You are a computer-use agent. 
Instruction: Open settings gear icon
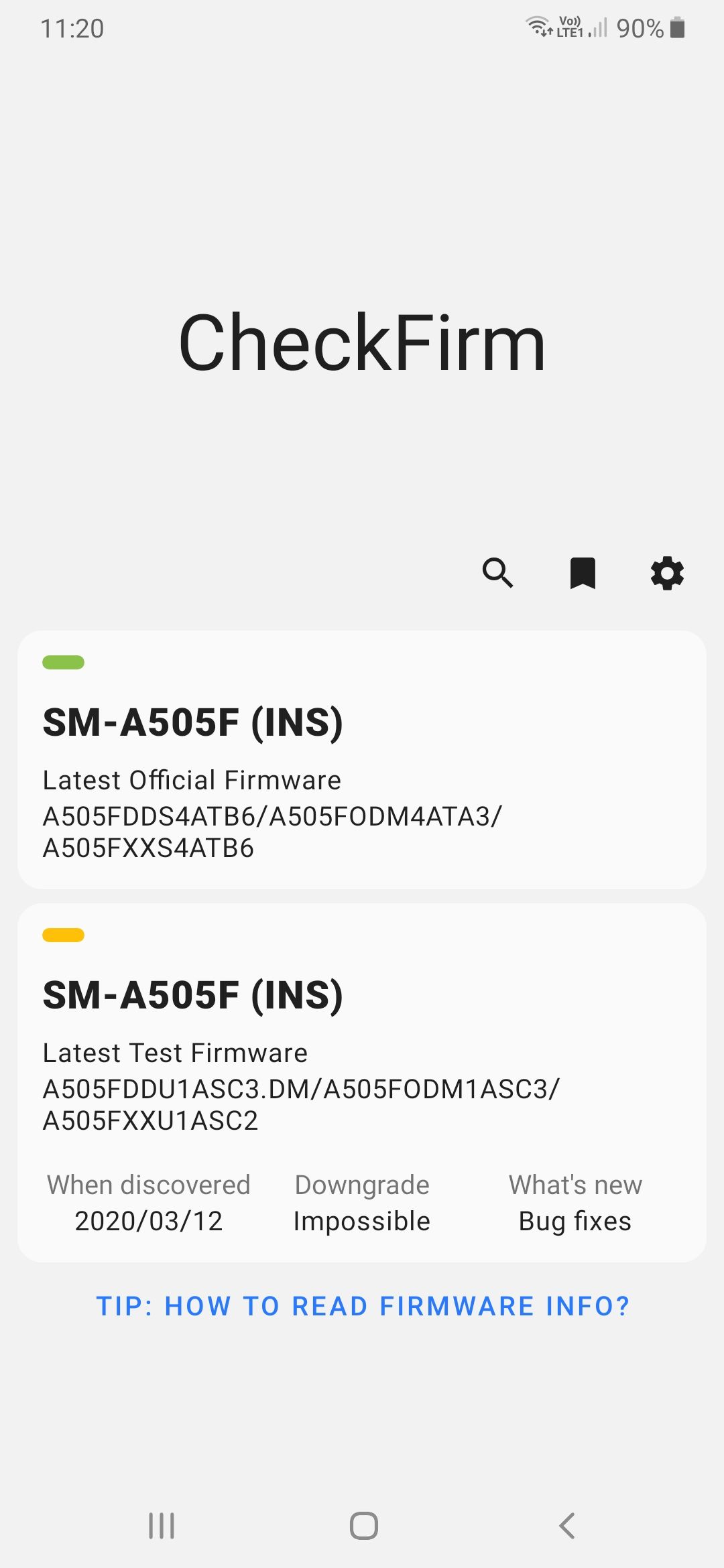point(667,573)
